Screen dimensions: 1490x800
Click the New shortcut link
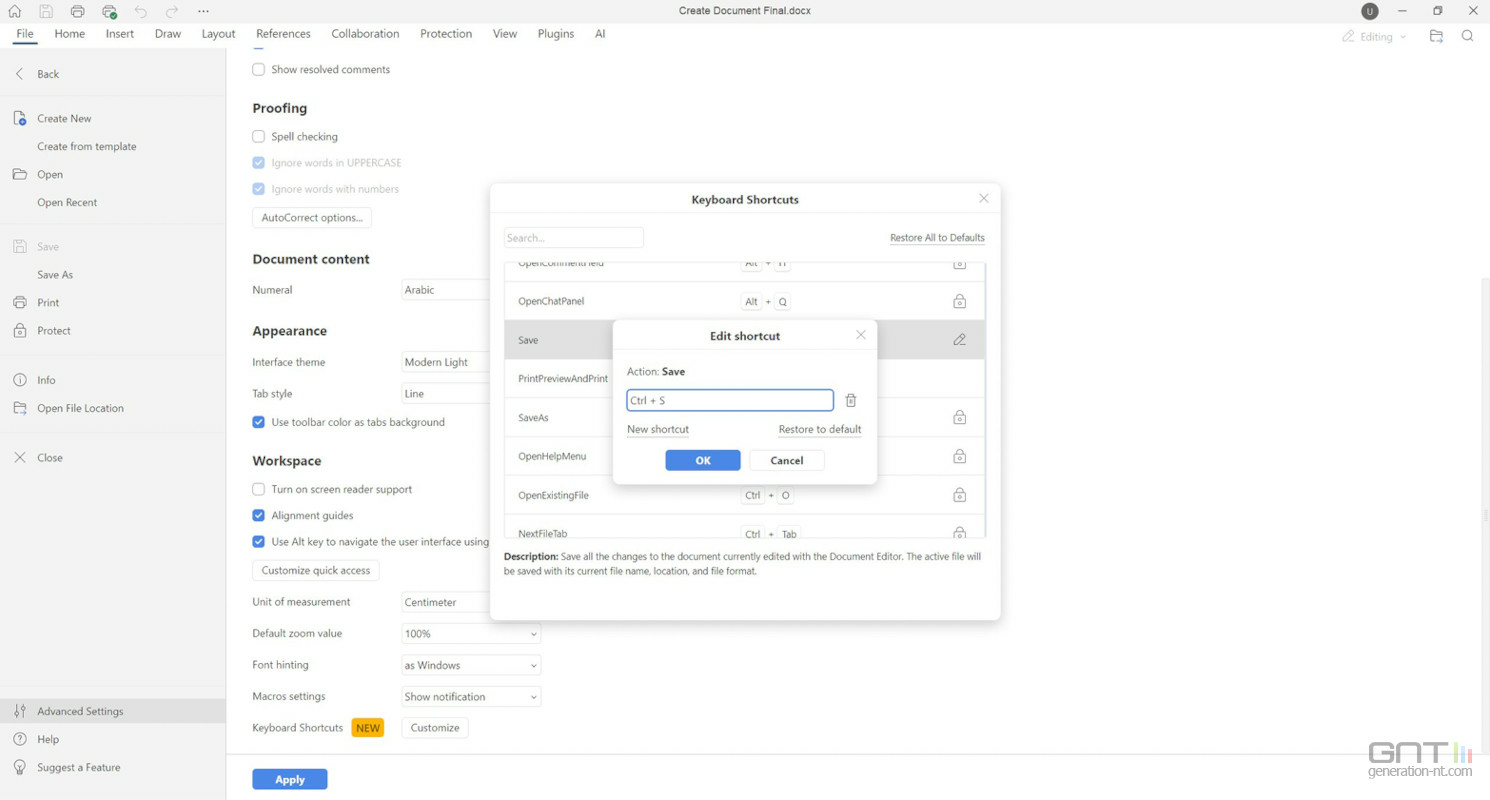[657, 429]
